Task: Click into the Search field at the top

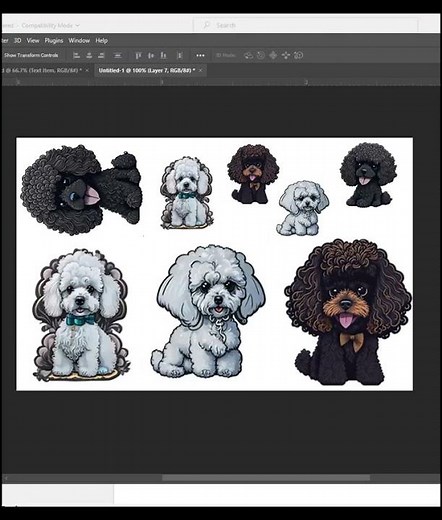Action: point(305,25)
